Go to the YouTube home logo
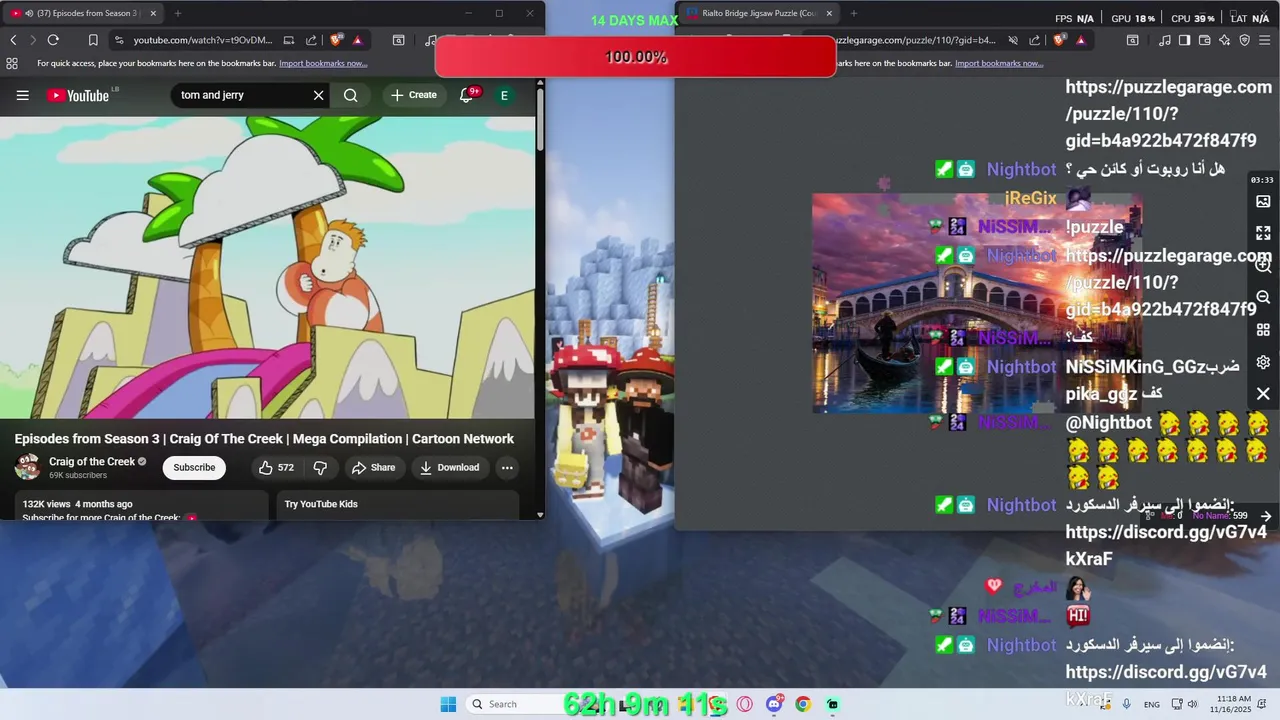The width and height of the screenshot is (1280, 720). click(x=78, y=95)
